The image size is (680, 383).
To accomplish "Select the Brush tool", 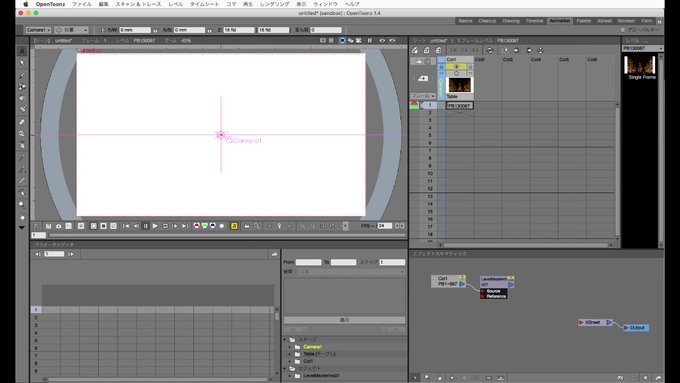I will click(22, 75).
